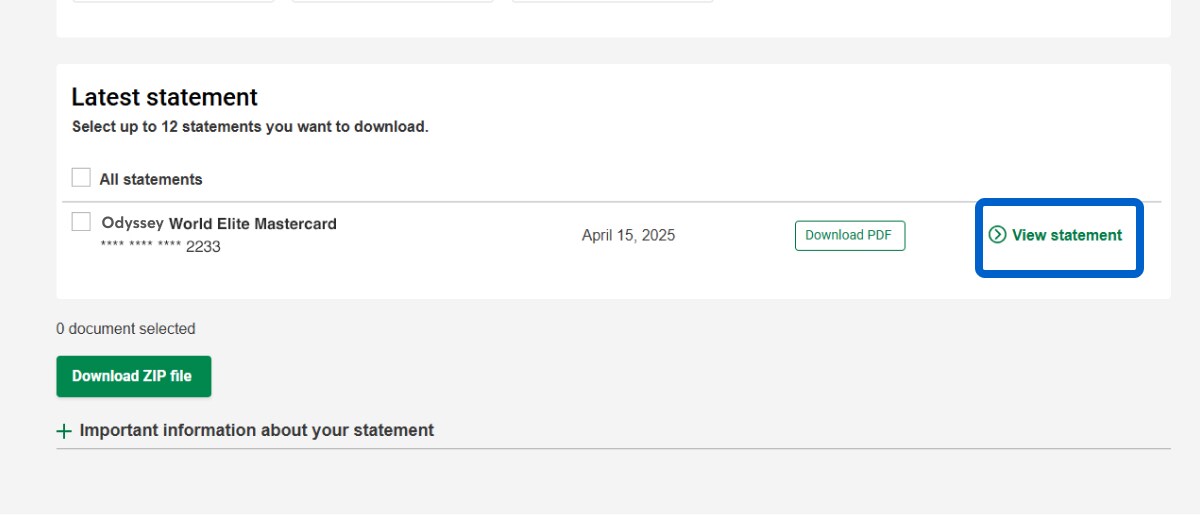
Task: Tick the All statements checkbox
Action: [x=81, y=178]
